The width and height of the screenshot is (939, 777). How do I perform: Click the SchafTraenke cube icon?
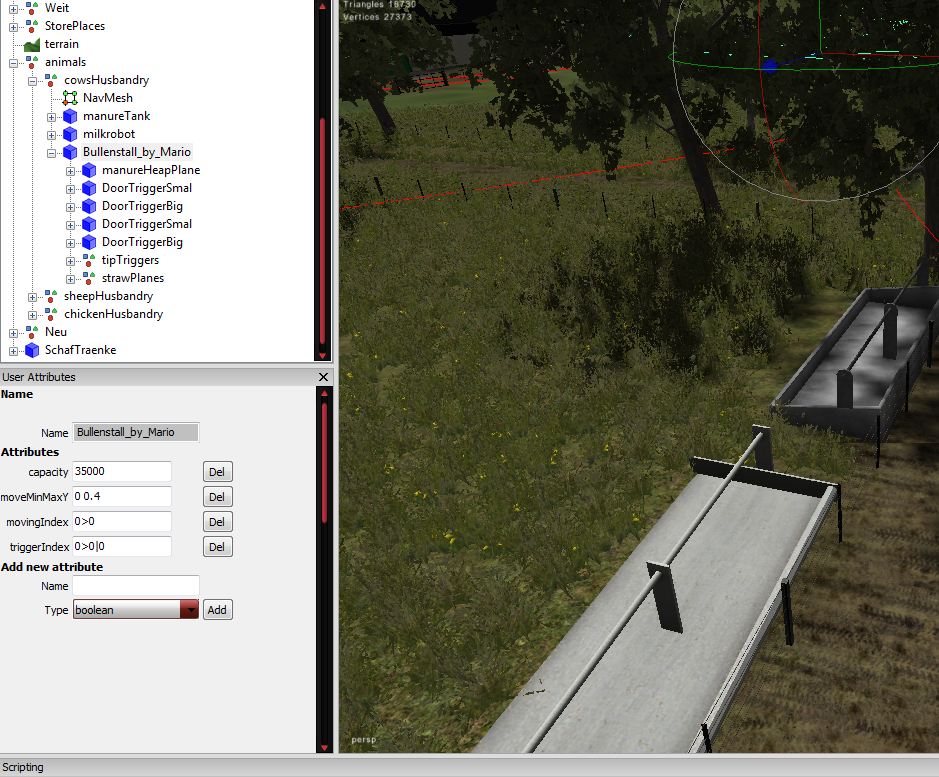[x=32, y=350]
